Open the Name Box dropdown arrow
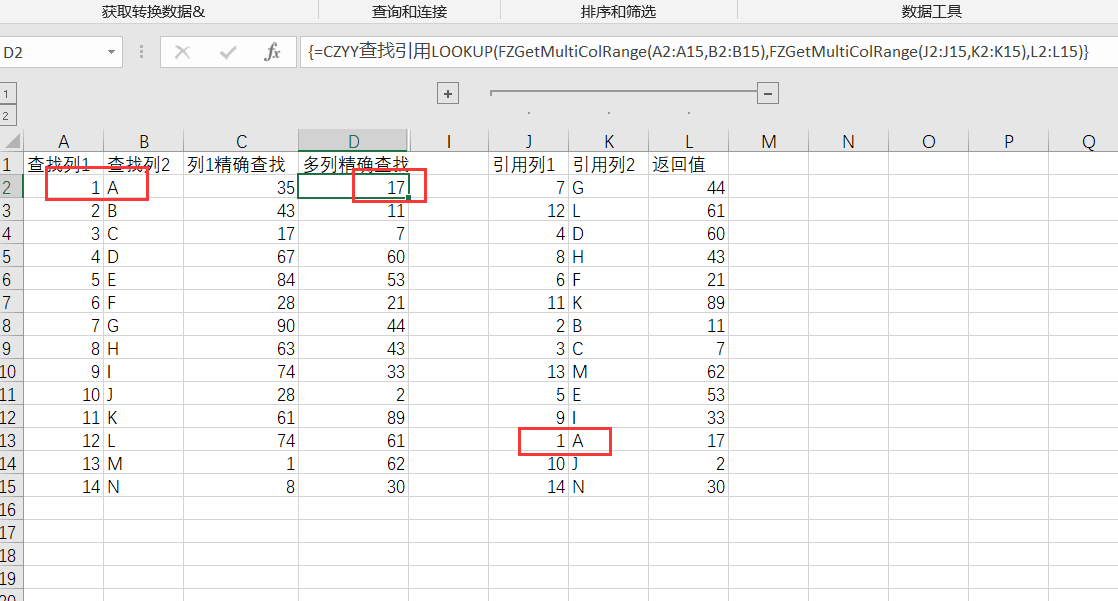The width and height of the screenshot is (1118, 601). [111, 52]
